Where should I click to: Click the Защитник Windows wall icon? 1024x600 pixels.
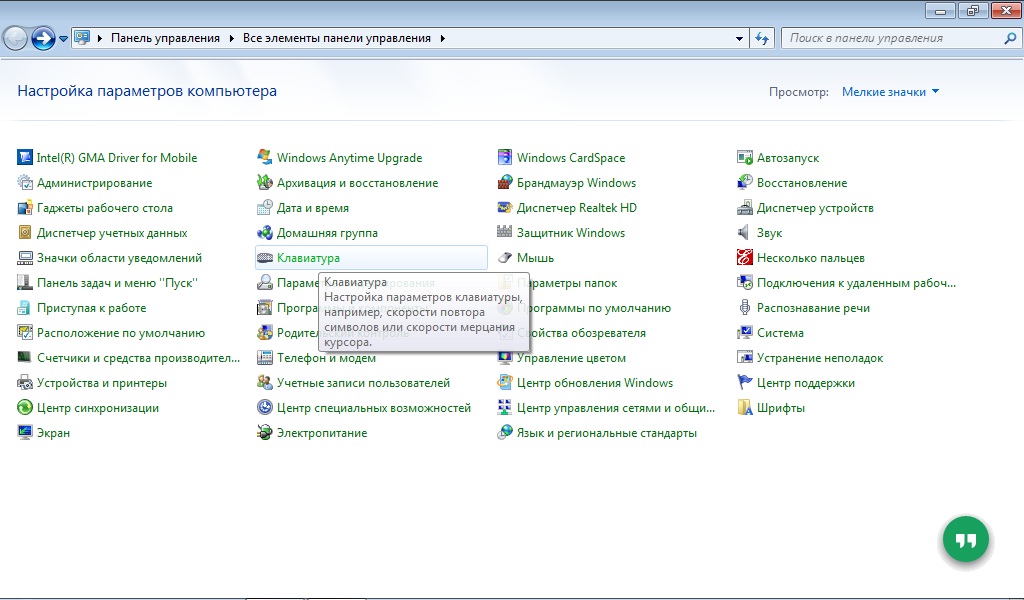[505, 232]
